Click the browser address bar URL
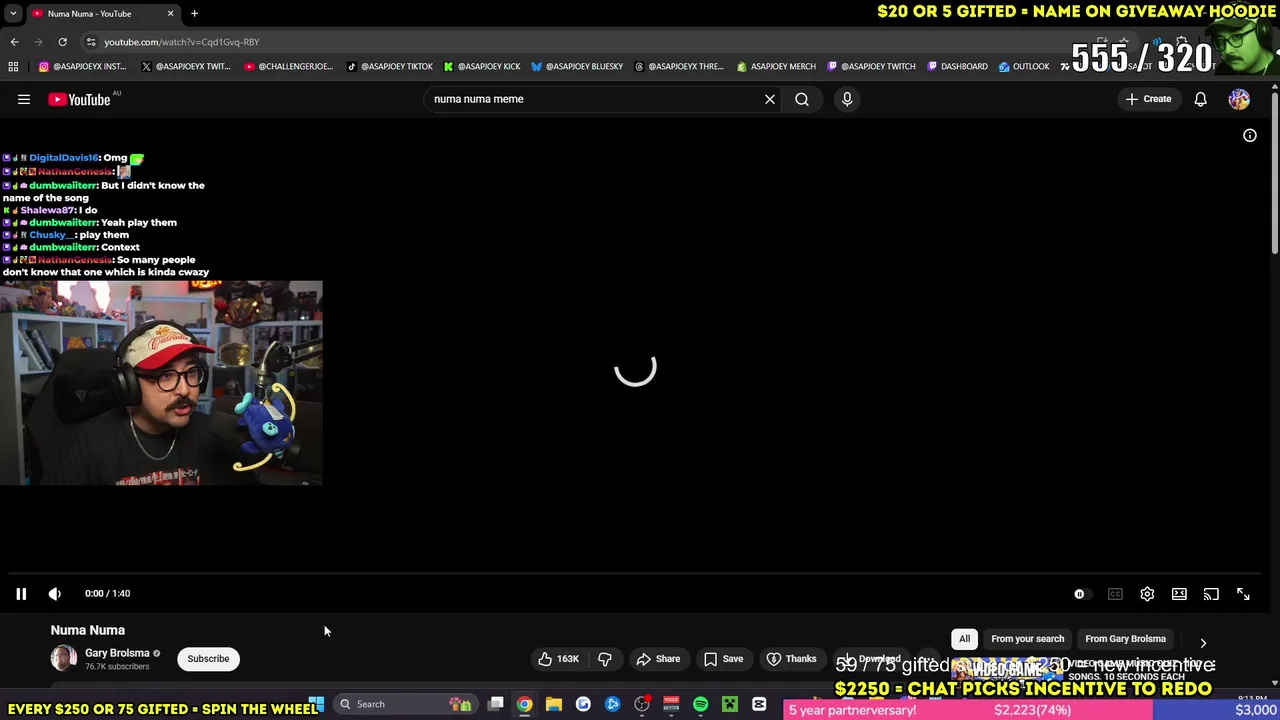Screen dimensions: 1280x720 182,42
